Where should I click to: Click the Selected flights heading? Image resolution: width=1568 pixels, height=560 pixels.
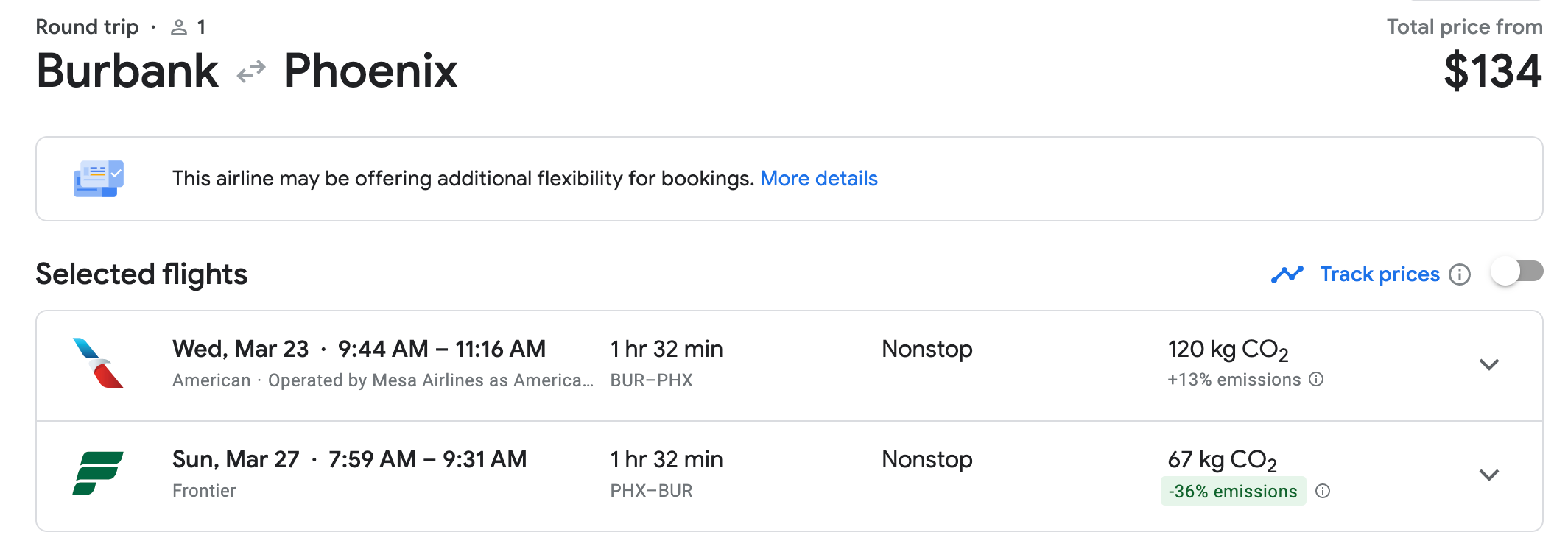pyautogui.click(x=141, y=274)
